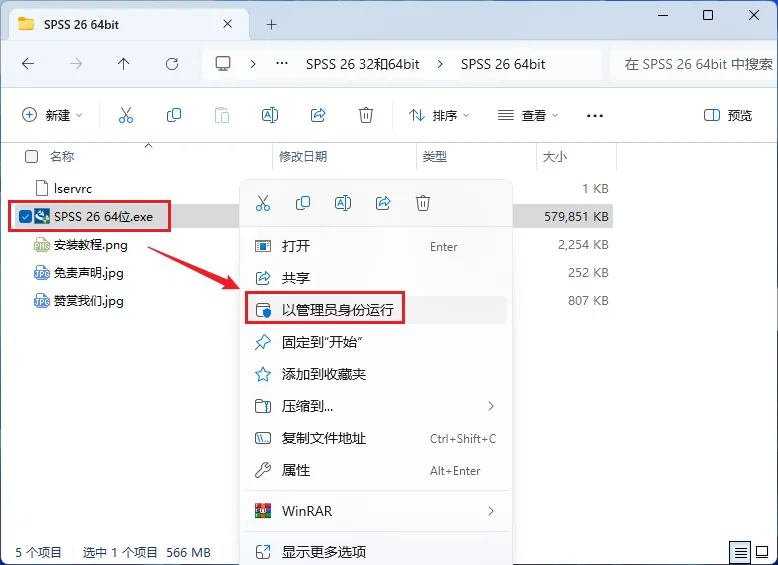Click the chevron after SPSS 26 32和64bit
The width and height of the screenshot is (778, 565).
[x=440, y=64]
